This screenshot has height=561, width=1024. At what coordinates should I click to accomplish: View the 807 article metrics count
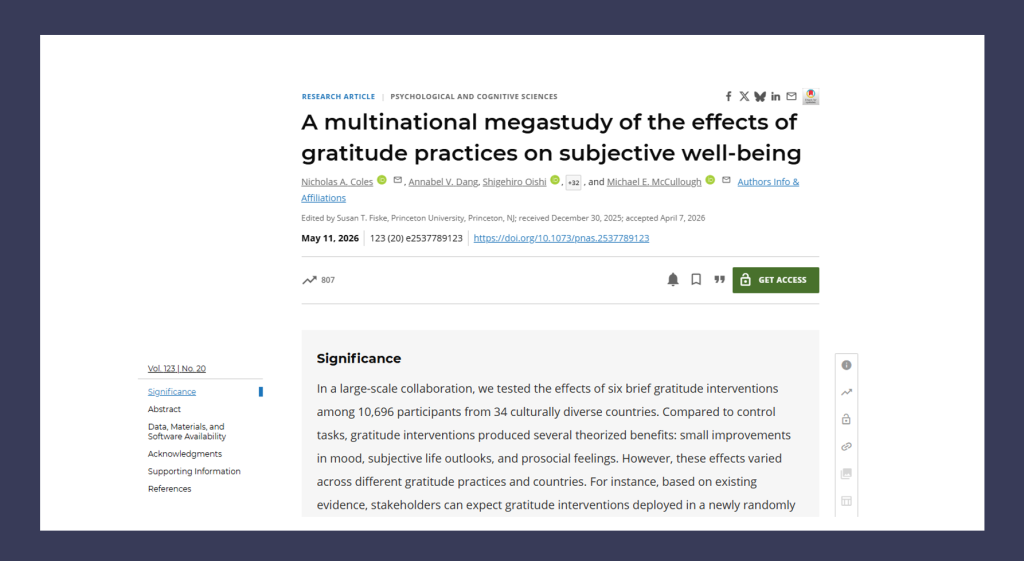pos(319,280)
